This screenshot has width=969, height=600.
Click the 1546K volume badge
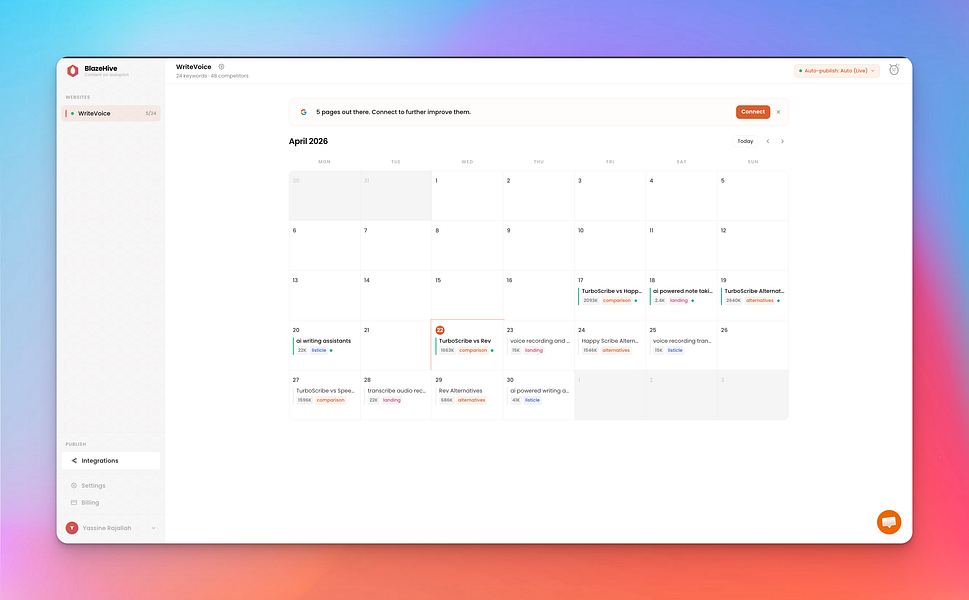(x=590, y=350)
